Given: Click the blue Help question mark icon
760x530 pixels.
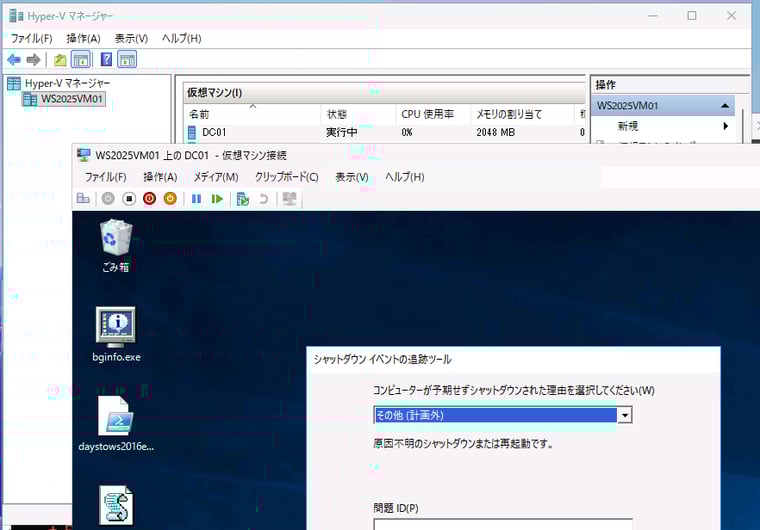Looking at the screenshot, I should 106,60.
